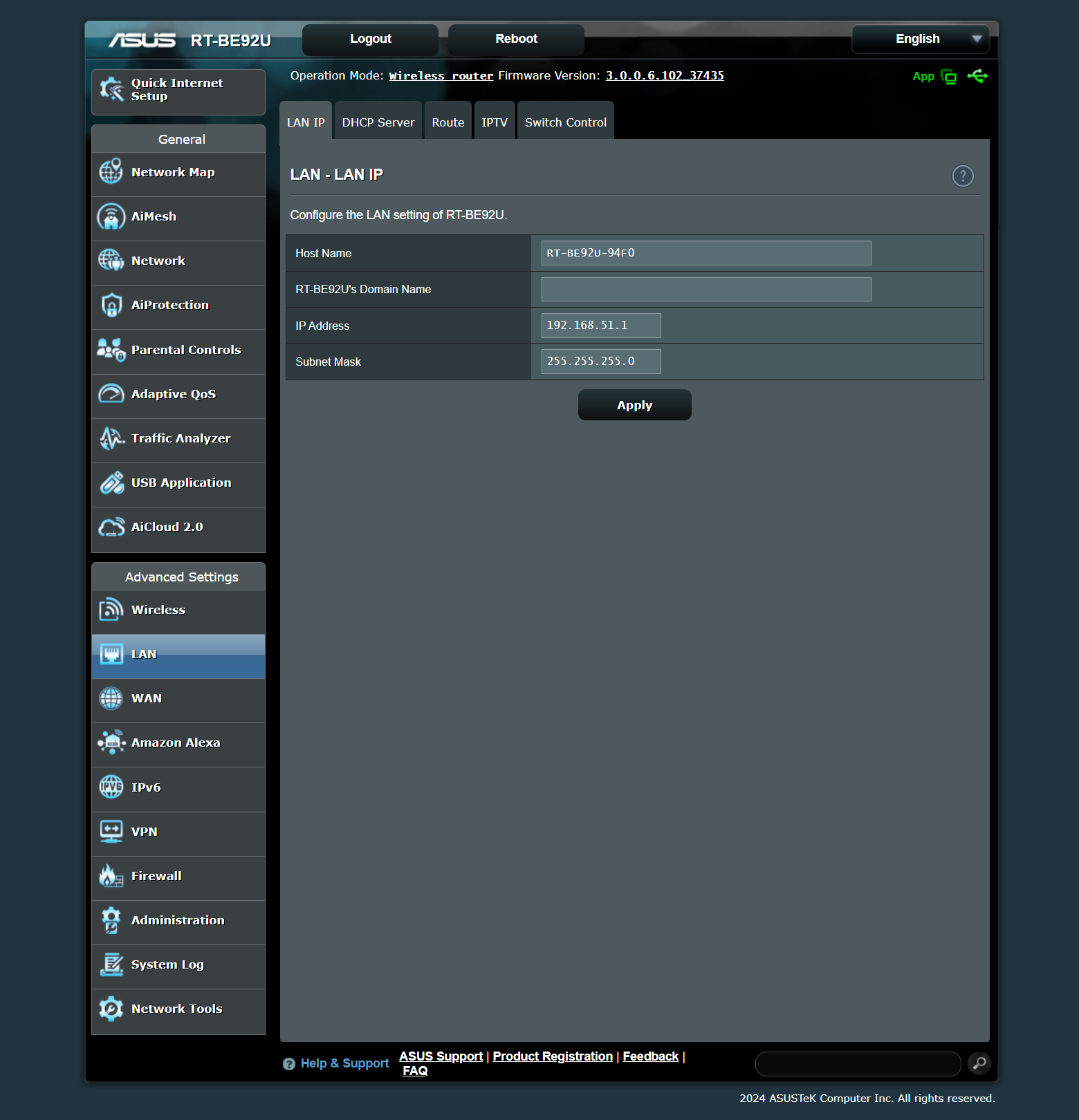Focus the footer search input box
The width and height of the screenshot is (1079, 1120).
pos(858,1064)
